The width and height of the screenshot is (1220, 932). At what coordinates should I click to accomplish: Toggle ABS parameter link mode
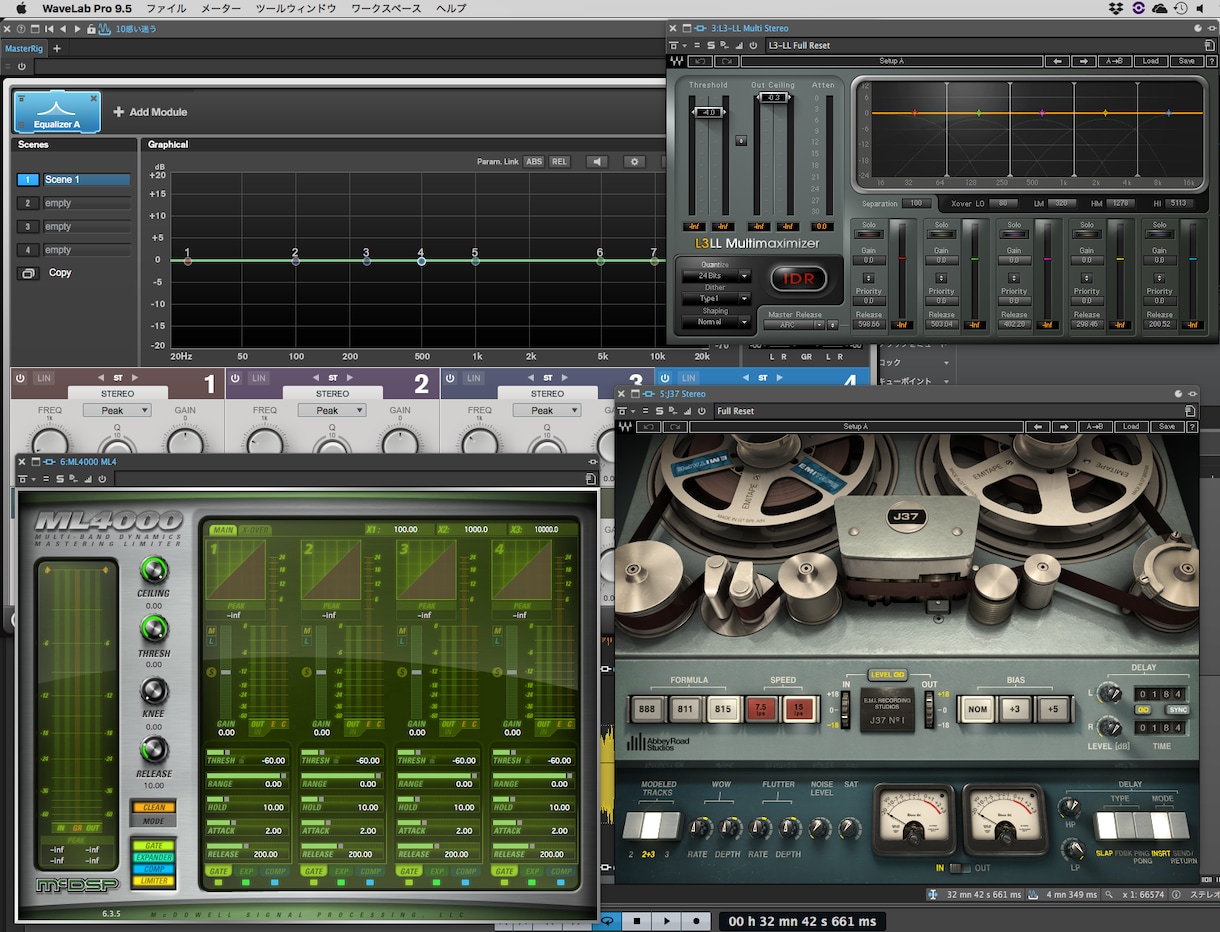click(x=535, y=162)
